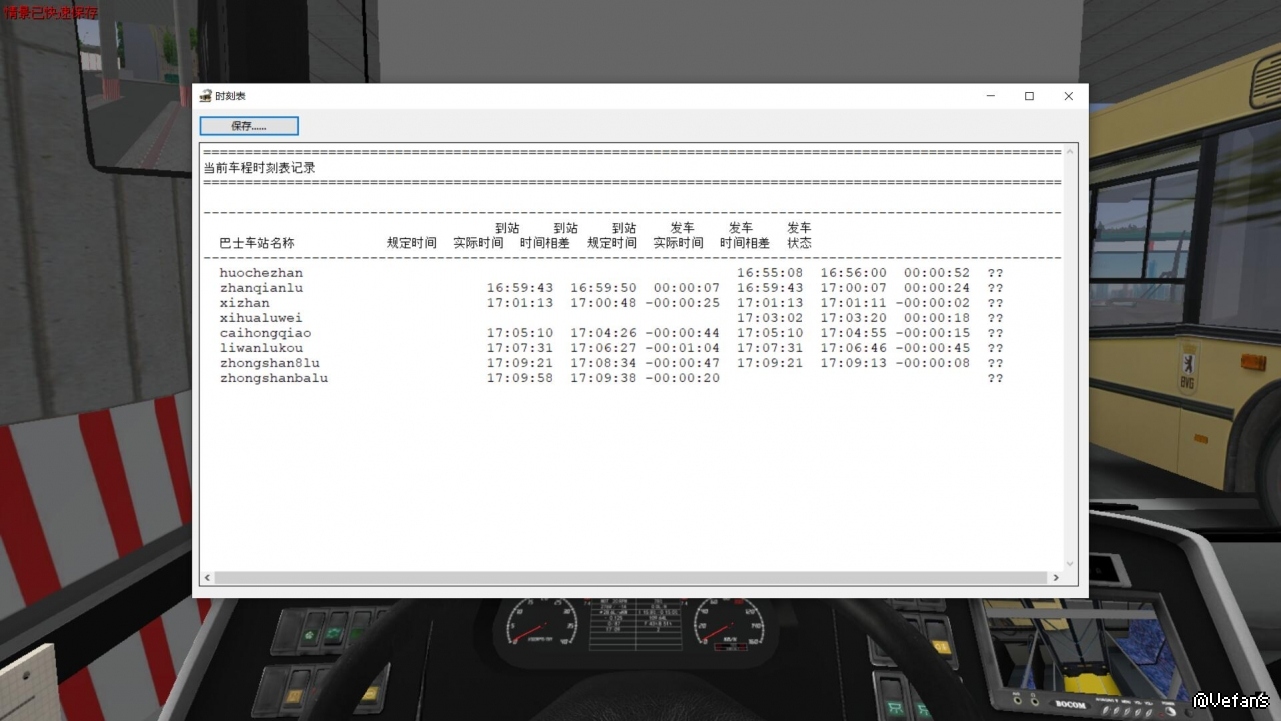Viewport: 1281px width, 721px height.
Task: Click the vertical scrollbar down arrow
Action: (x=1070, y=564)
